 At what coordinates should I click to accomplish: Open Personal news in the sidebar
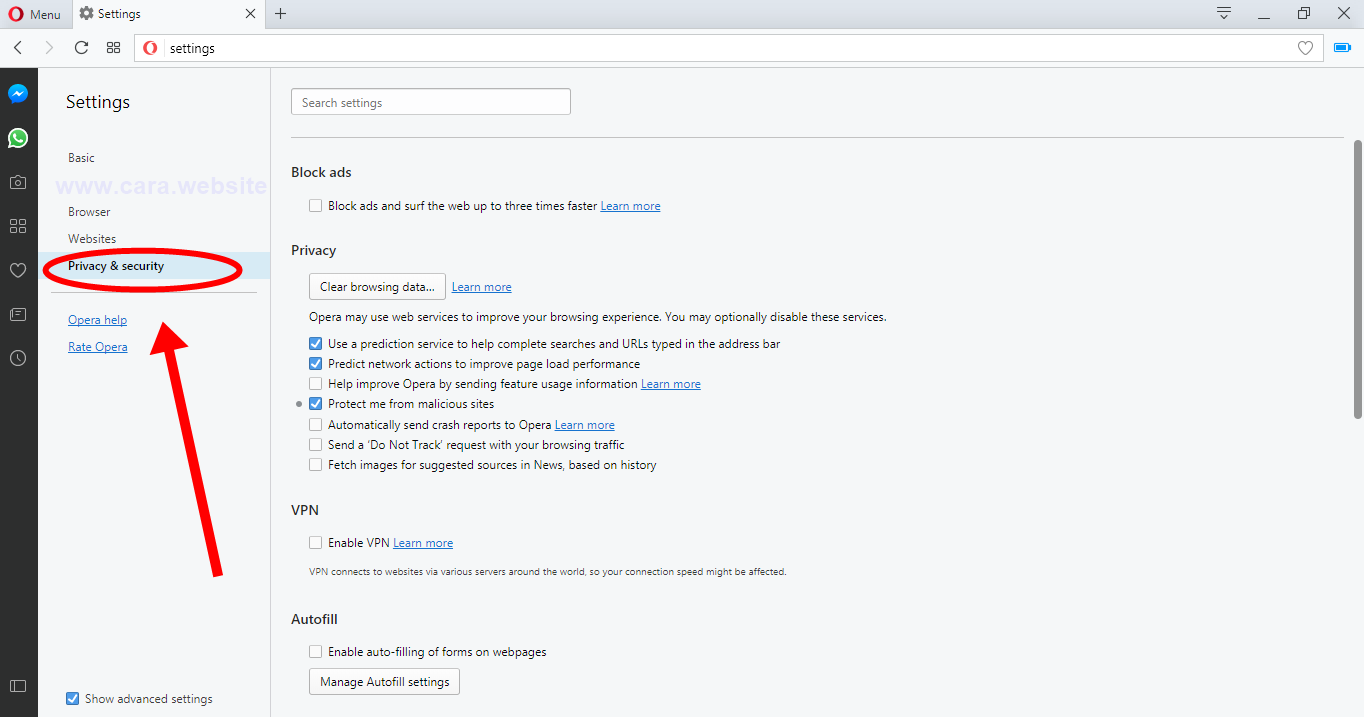[x=18, y=314]
